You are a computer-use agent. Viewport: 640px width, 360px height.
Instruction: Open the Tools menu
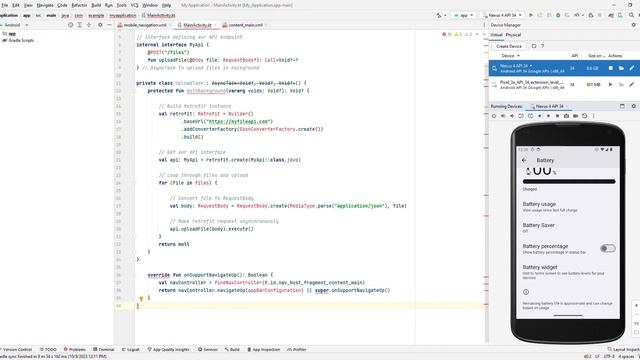tap(122, 5)
